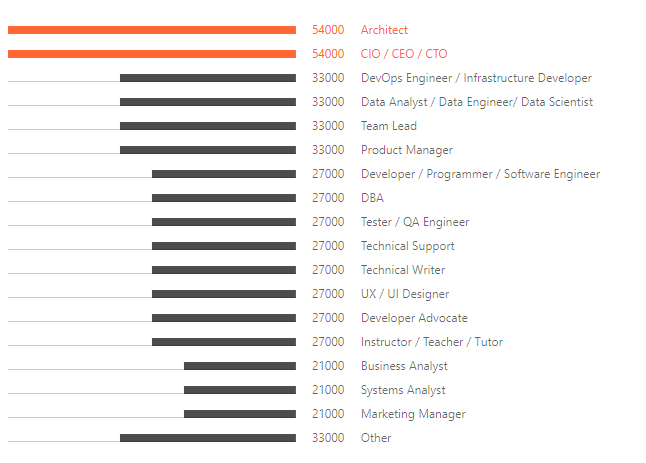Viewport: 646px width, 463px height.
Task: Click the orange CIO / CEO / CTO bar
Action: click(x=152, y=54)
